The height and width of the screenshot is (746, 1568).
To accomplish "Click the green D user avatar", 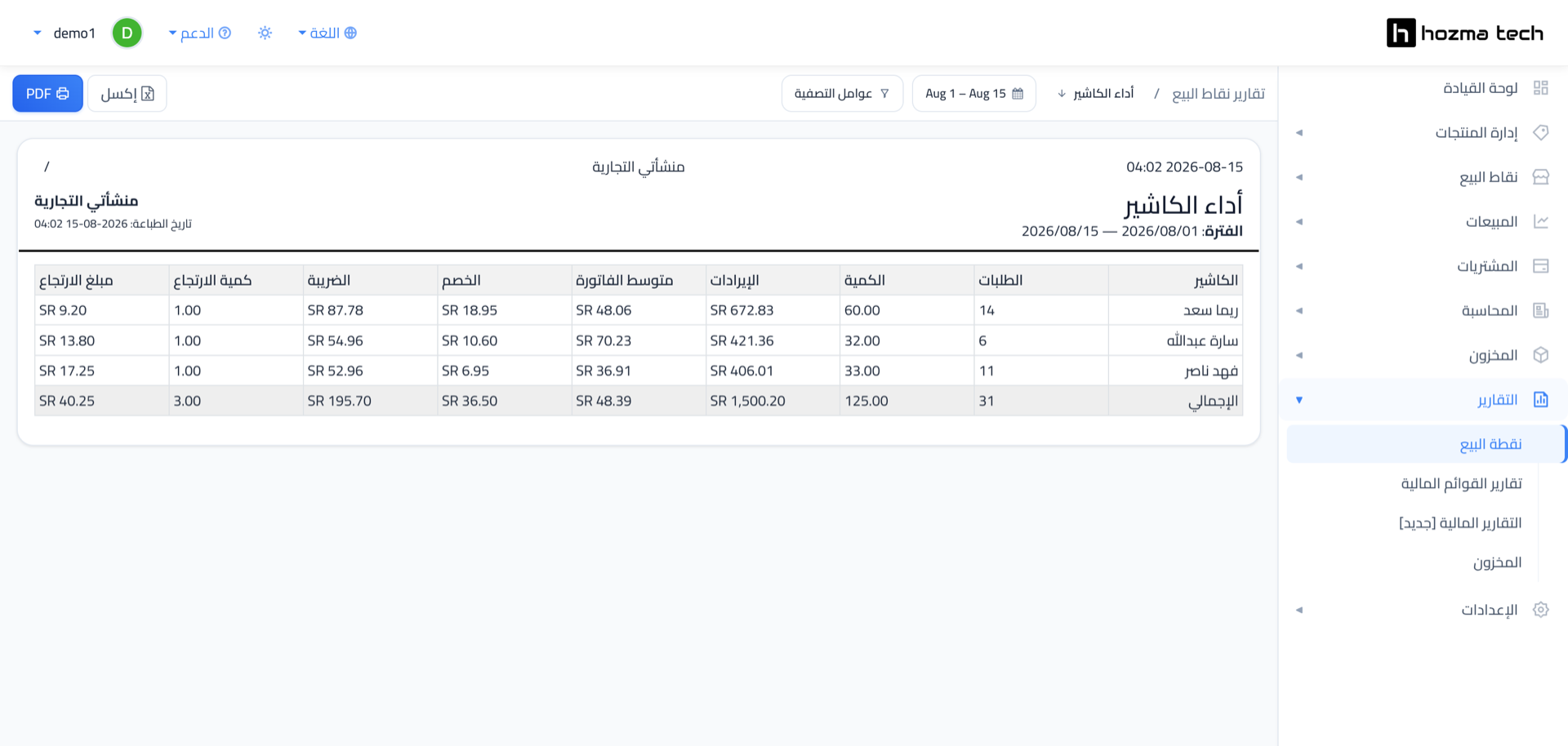I will [x=127, y=33].
